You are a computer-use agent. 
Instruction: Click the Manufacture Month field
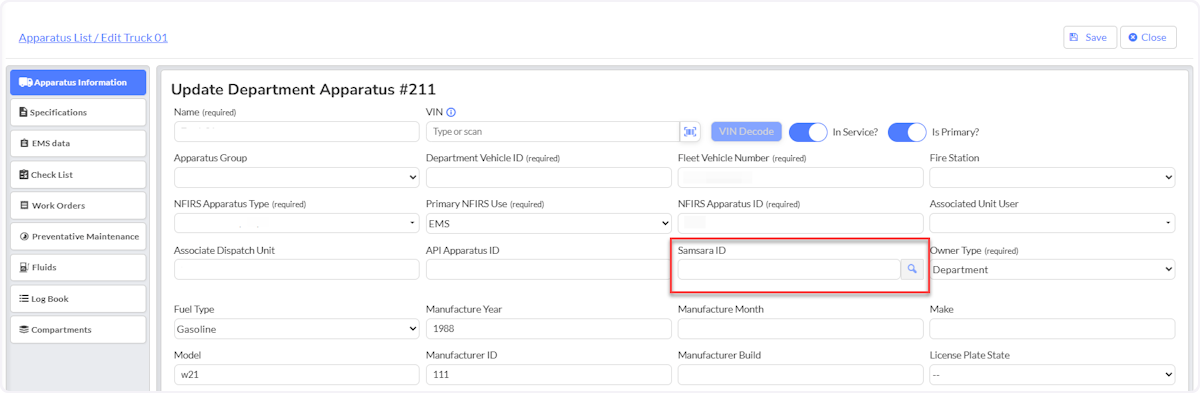tap(800, 328)
